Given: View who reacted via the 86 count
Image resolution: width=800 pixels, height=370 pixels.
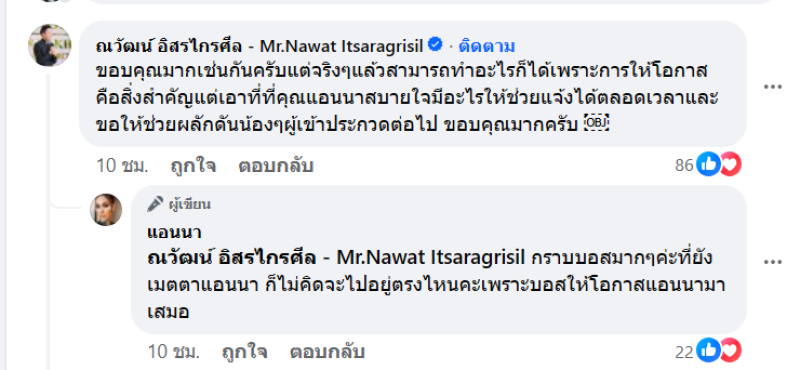Looking at the screenshot, I should pyautogui.click(x=685, y=165).
